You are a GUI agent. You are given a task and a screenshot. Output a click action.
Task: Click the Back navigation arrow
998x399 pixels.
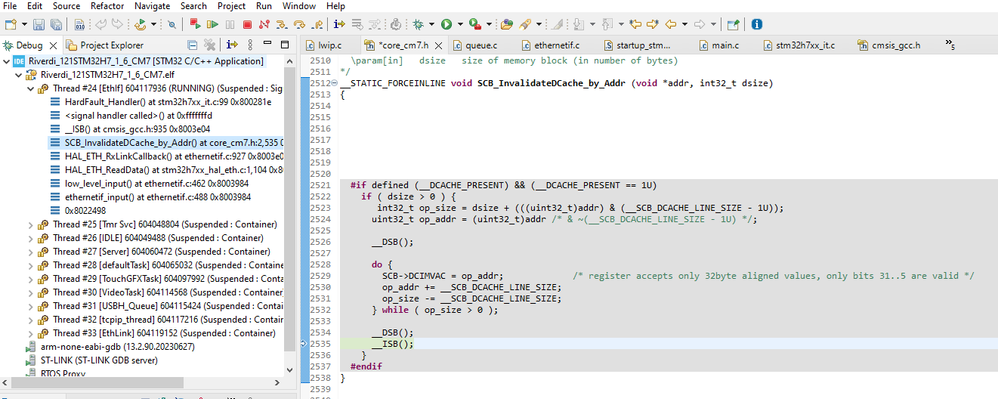[x=670, y=24]
